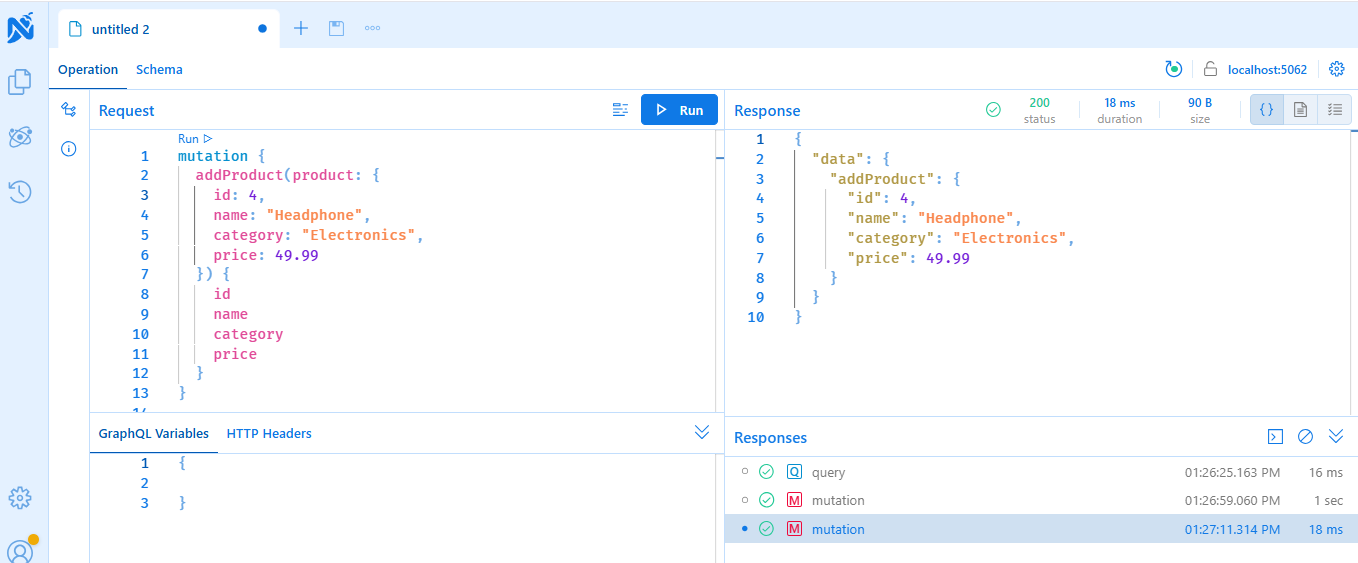Select the query response from 01:26:25
This screenshot has width=1358, height=563.
pyautogui.click(x=1041, y=472)
